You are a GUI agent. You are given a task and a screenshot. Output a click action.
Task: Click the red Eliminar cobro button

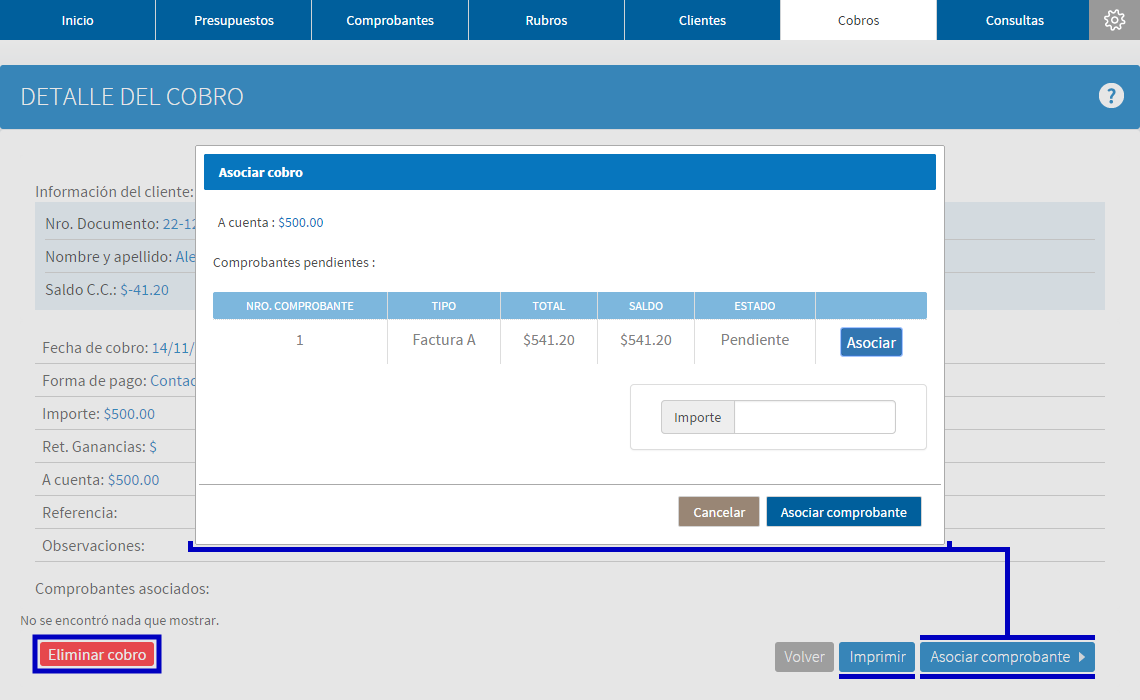click(97, 654)
